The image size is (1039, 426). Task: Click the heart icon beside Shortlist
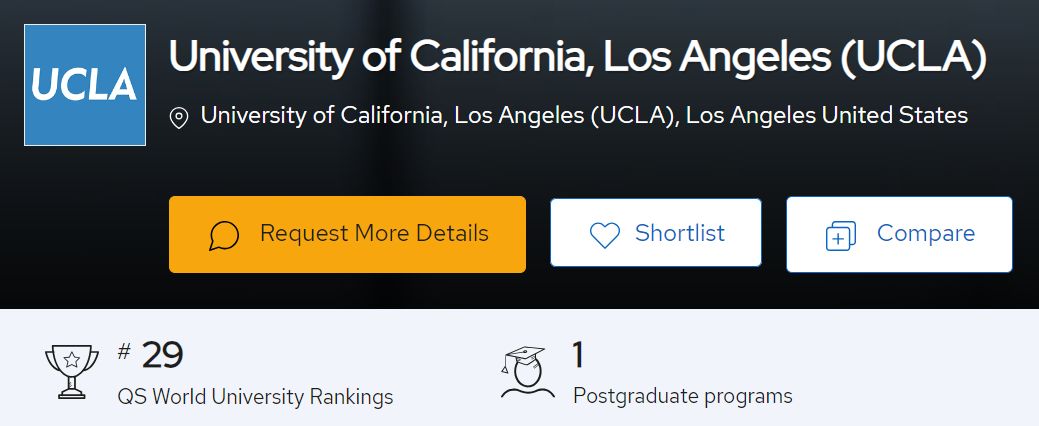click(x=605, y=235)
